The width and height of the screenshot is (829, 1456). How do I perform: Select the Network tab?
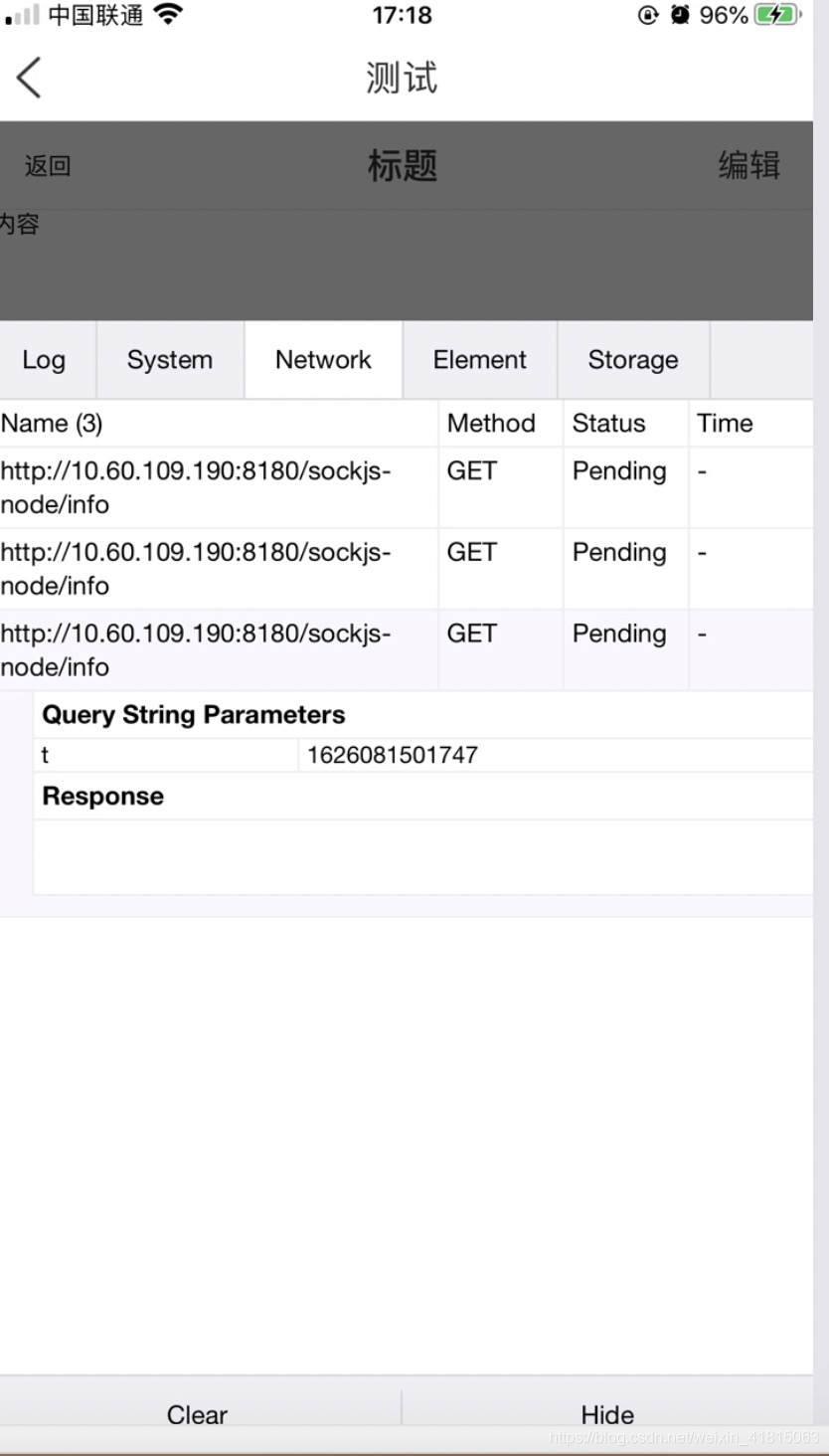[x=323, y=359]
